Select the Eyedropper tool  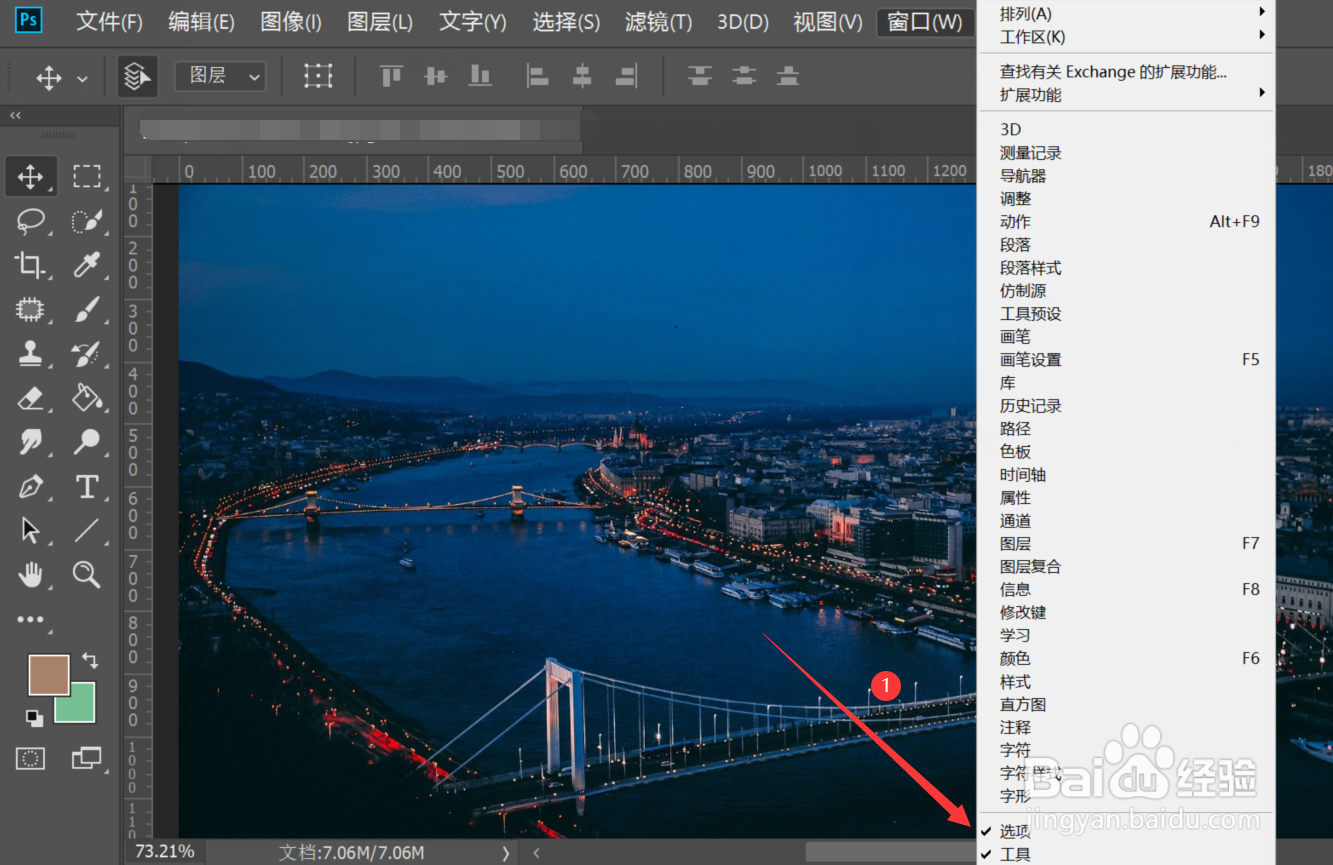tap(87, 265)
